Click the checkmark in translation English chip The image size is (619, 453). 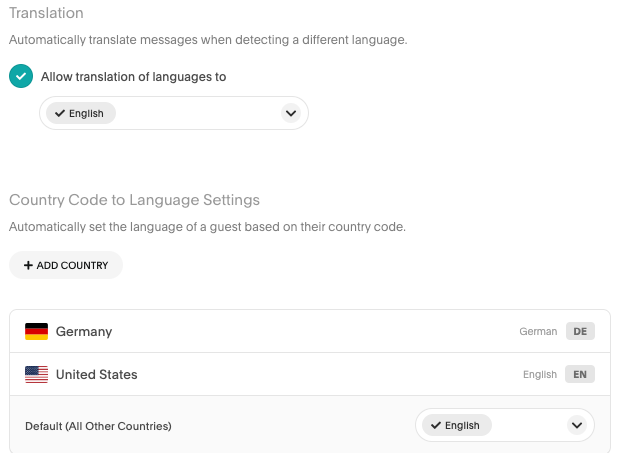coord(59,114)
